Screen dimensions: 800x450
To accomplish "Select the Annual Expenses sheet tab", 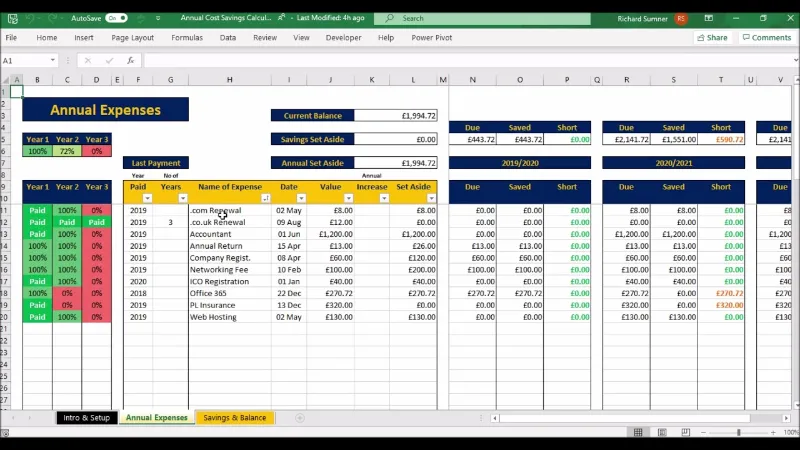I will [x=157, y=417].
